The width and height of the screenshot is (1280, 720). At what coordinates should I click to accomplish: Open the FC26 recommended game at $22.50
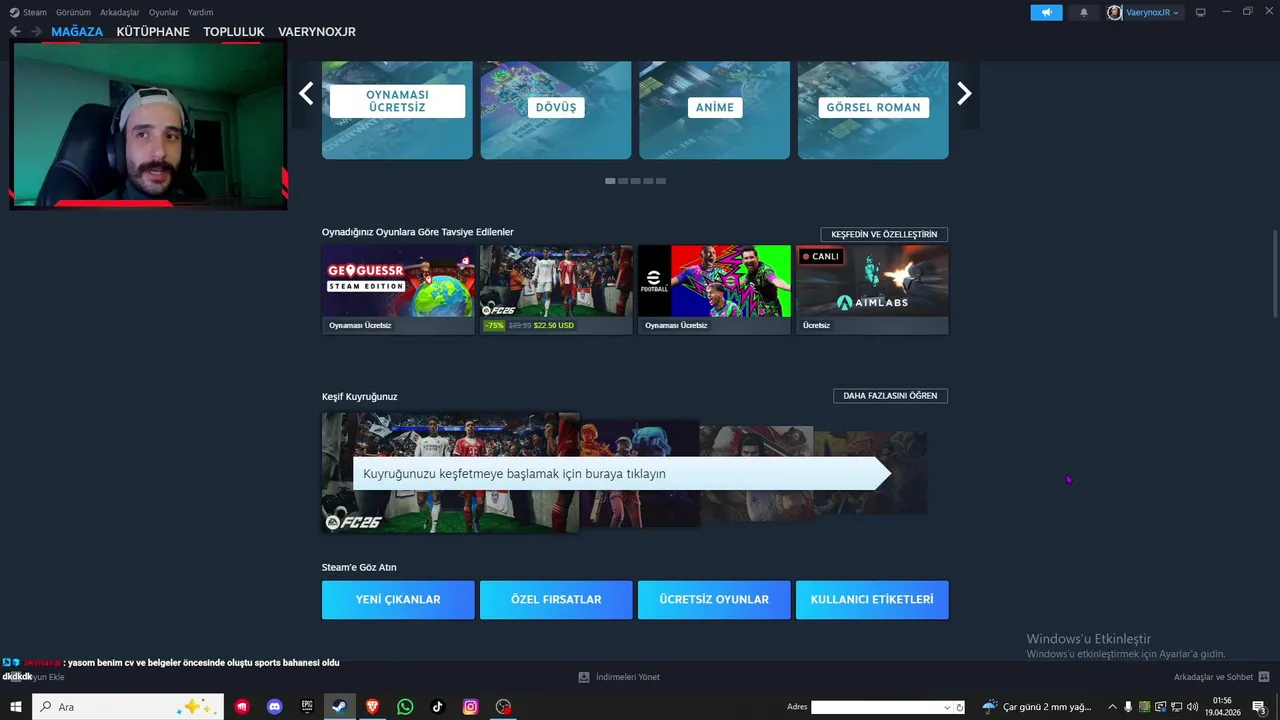click(556, 289)
